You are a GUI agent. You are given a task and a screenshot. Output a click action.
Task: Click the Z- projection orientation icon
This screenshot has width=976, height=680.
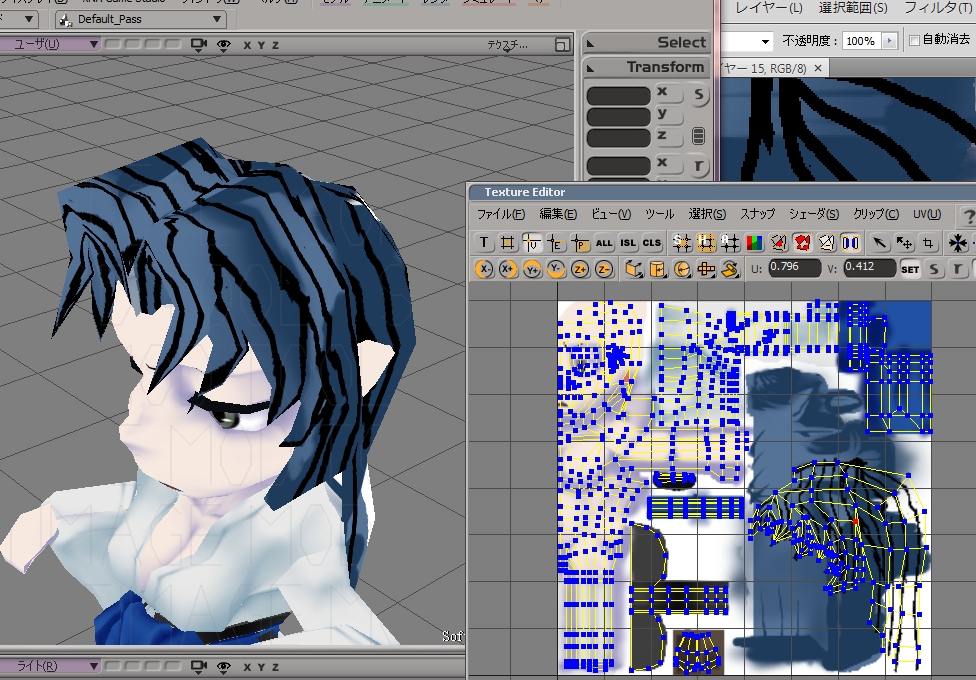[604, 269]
